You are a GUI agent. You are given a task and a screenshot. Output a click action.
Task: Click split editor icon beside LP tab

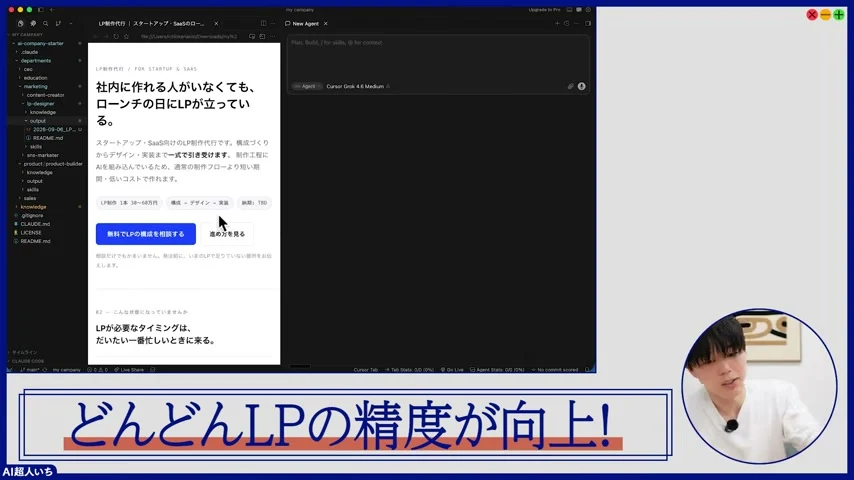click(264, 23)
